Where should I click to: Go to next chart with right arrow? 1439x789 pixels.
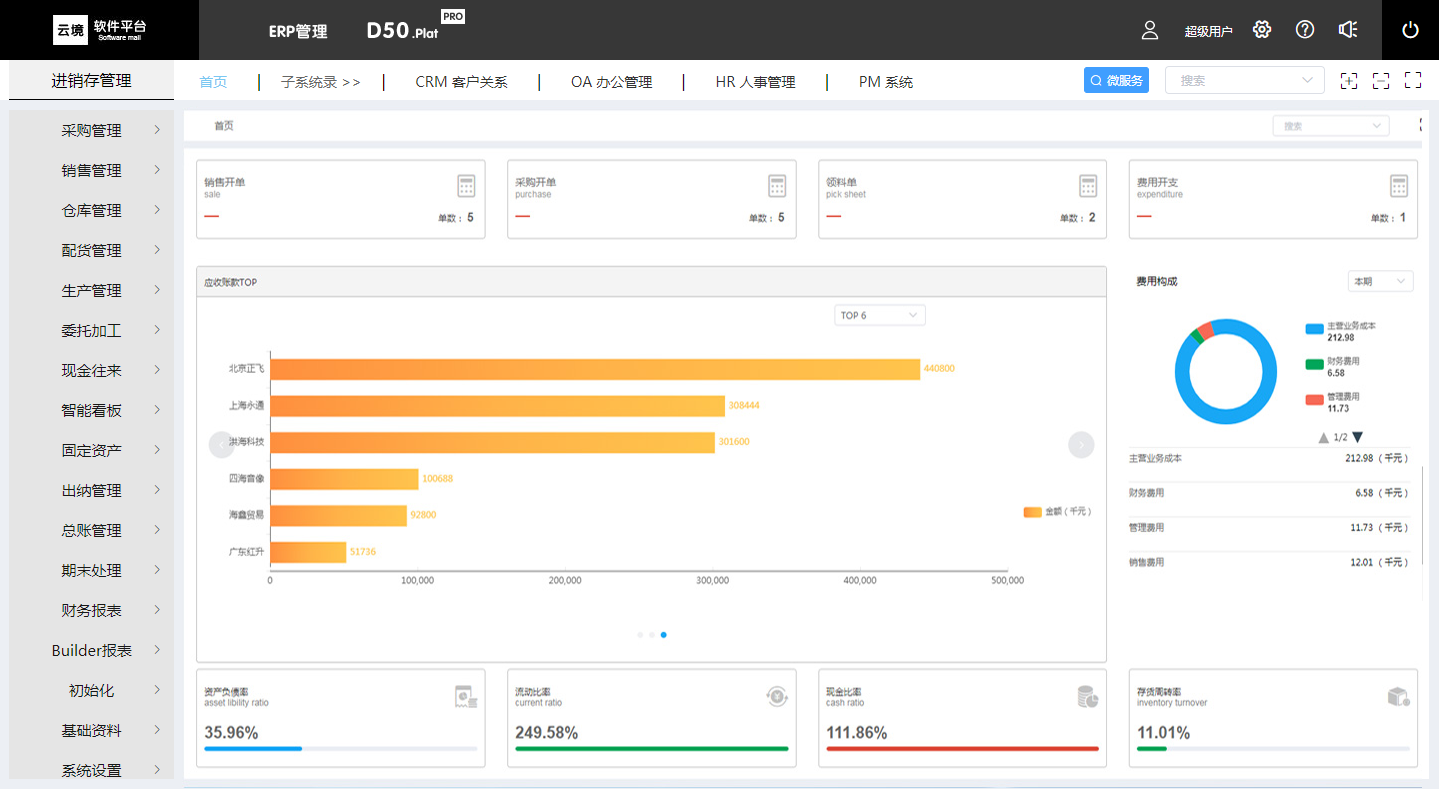tap(1081, 445)
